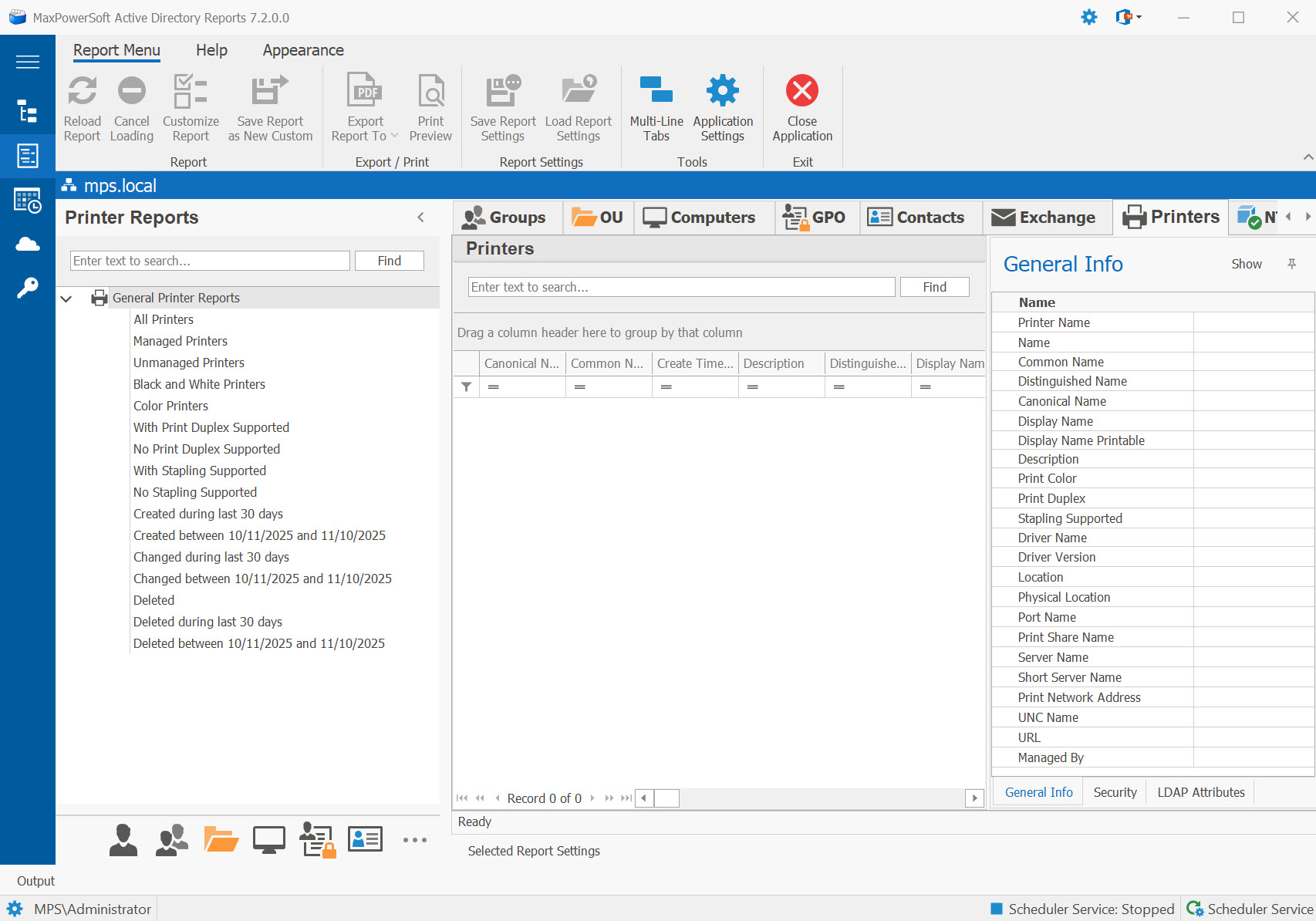Image resolution: width=1316 pixels, height=921 pixels.
Task: Click the Close Application red icon
Action: (x=801, y=92)
